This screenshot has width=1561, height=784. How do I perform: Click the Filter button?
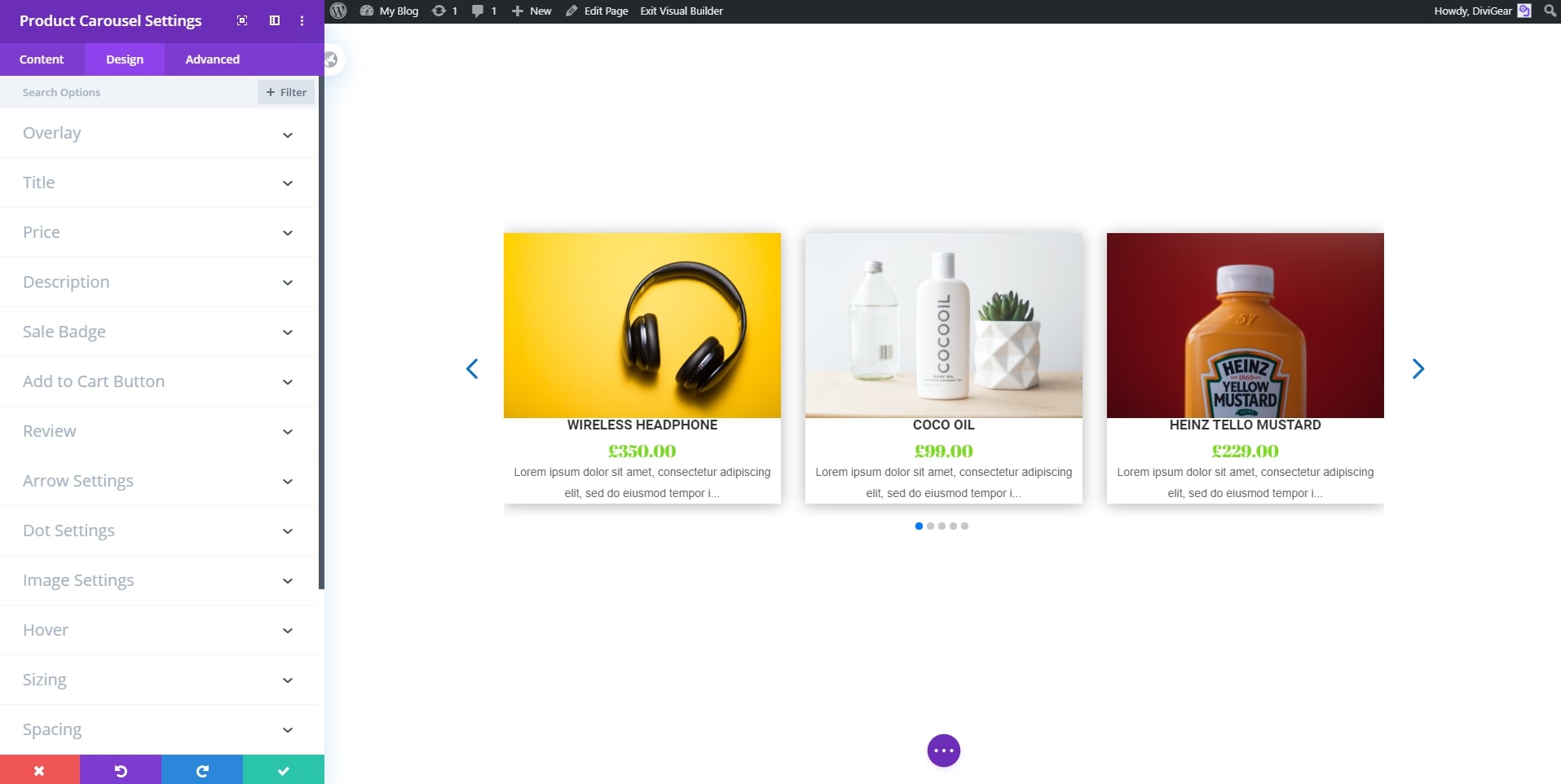coord(286,92)
